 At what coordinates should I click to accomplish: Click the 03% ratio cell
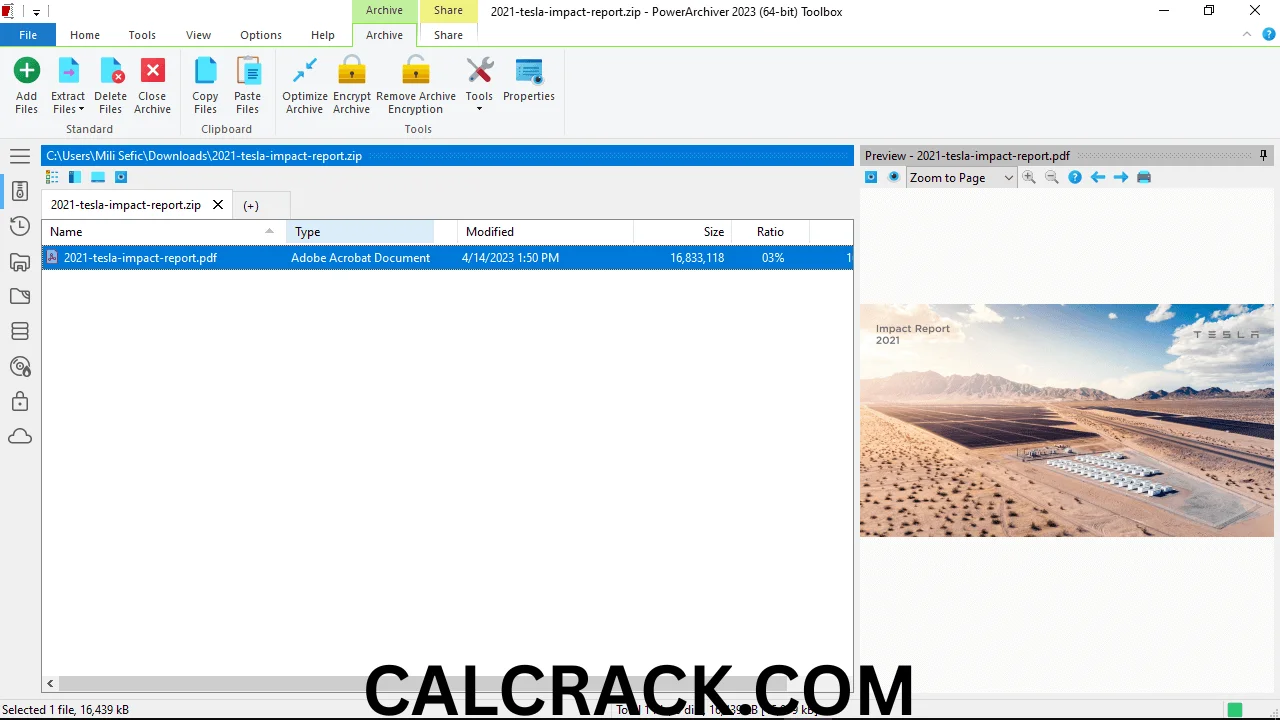coord(772,258)
